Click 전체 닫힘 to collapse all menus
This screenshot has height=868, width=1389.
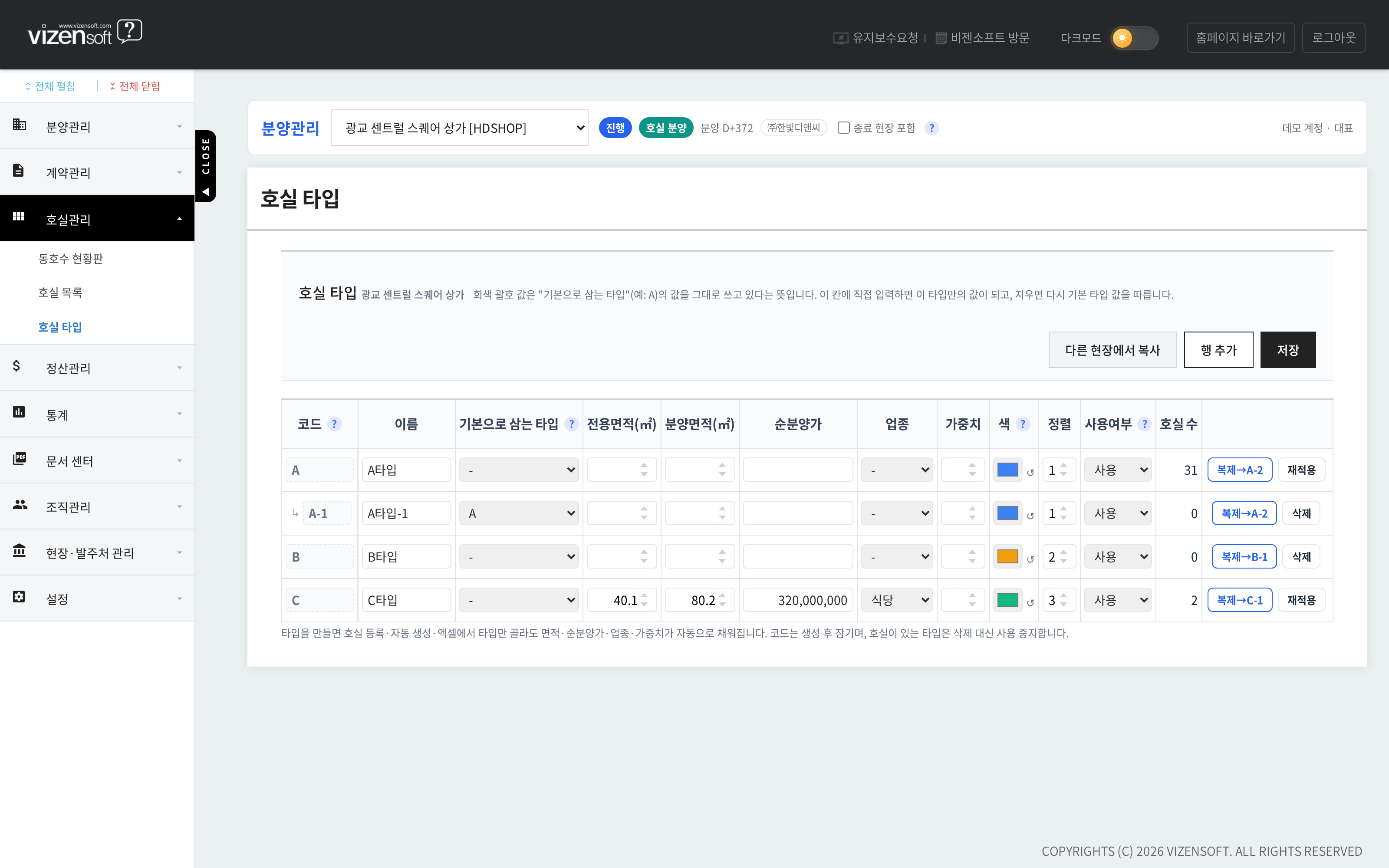click(134, 86)
